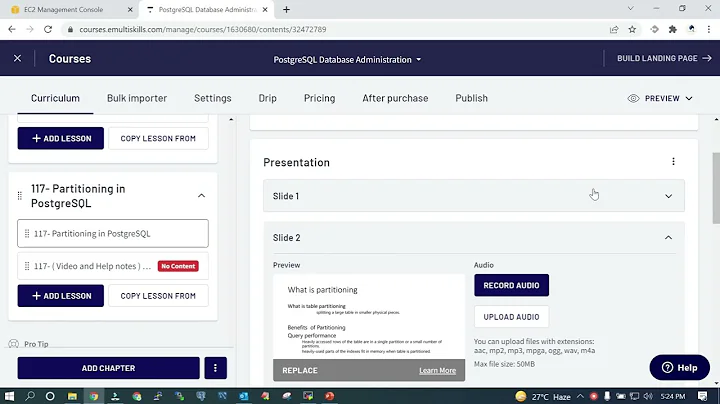
Task: Open the Settings tab
Action: pos(213,98)
